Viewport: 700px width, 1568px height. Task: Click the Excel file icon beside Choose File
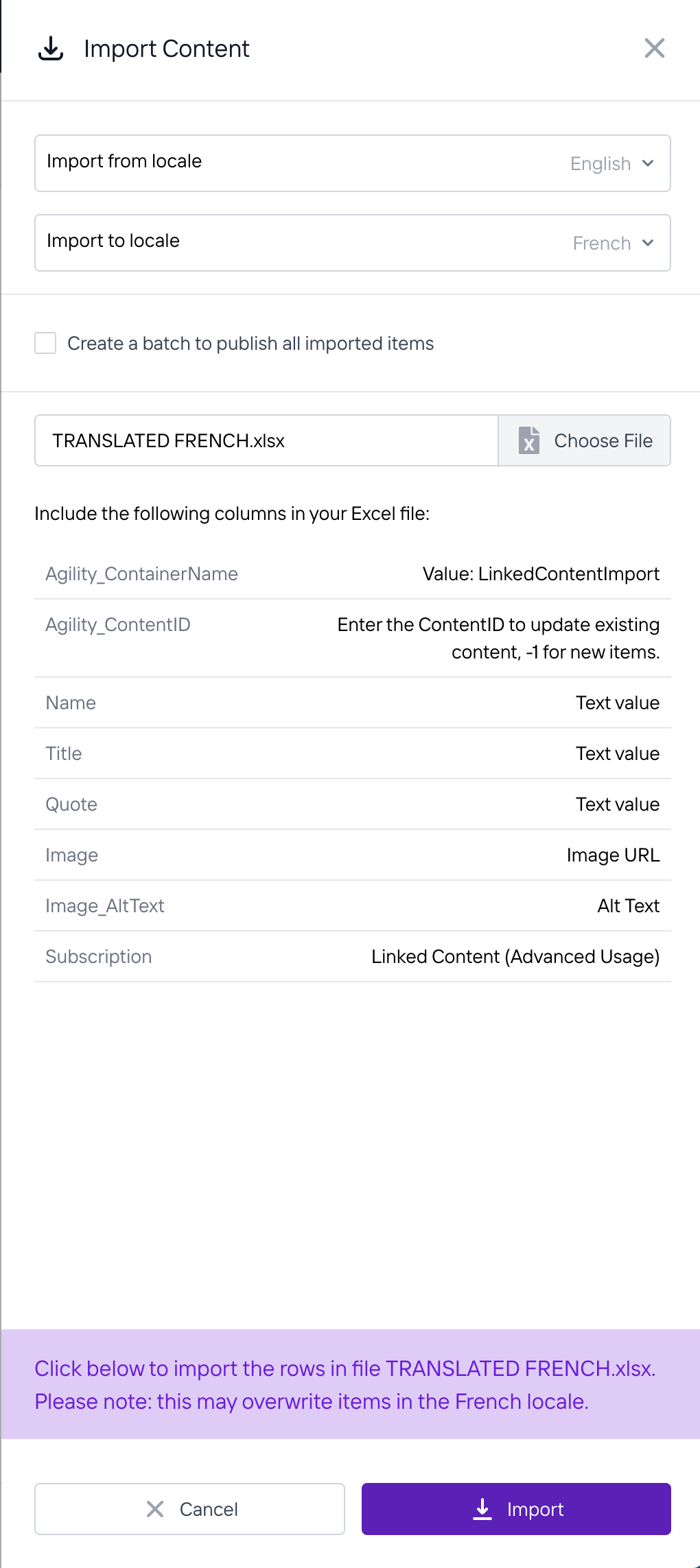coord(528,440)
